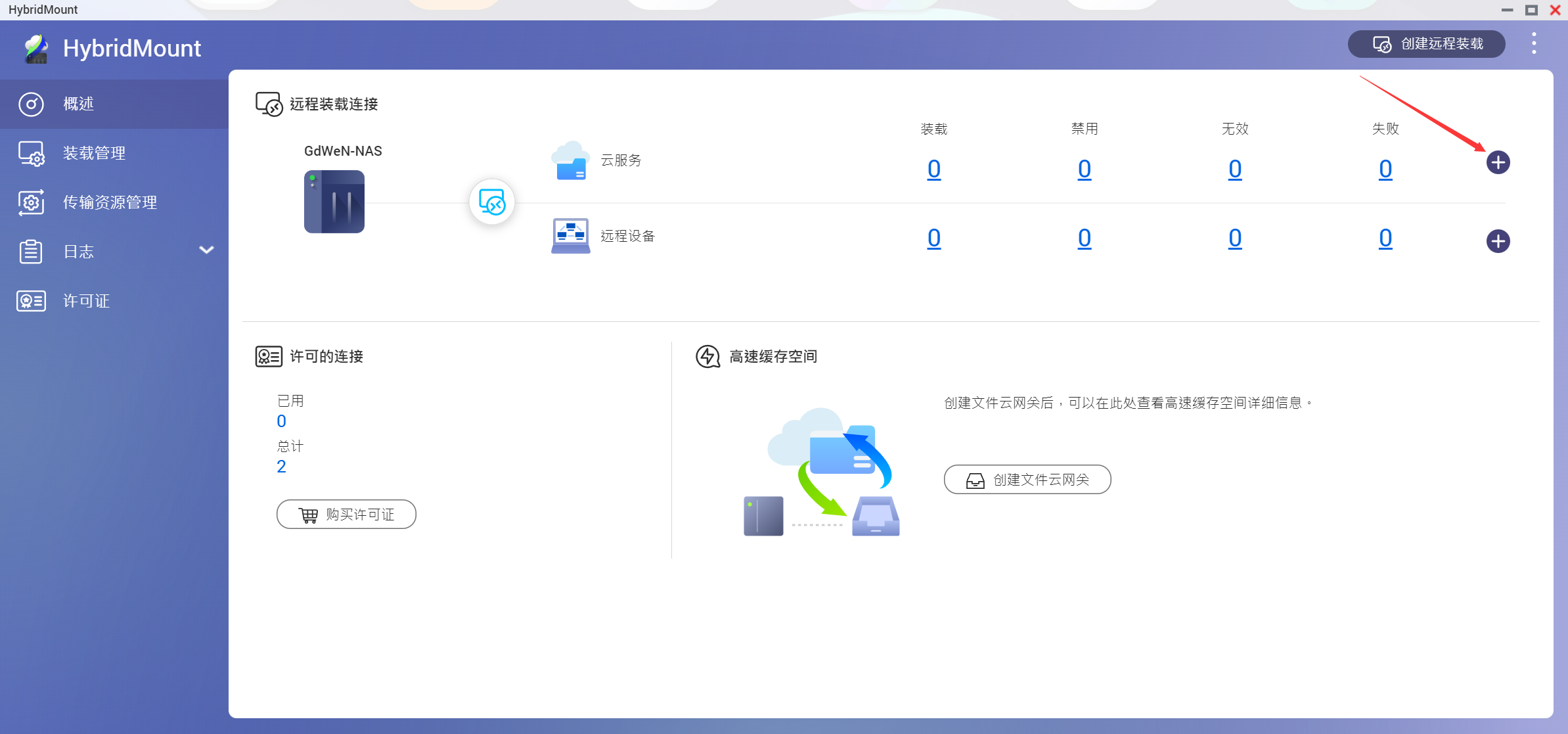The width and height of the screenshot is (1568, 734).
Task: Click the remote mount connection icon between NAS and services
Action: click(492, 202)
